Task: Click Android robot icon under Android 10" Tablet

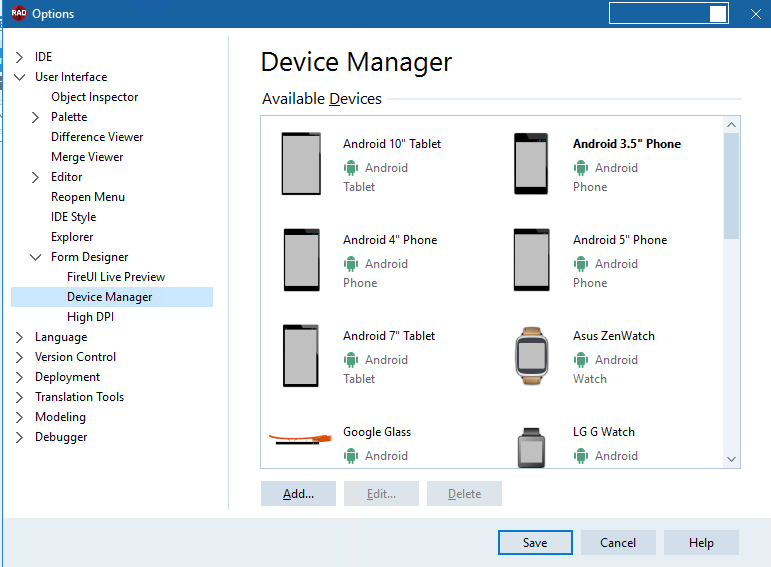Action: point(351,168)
